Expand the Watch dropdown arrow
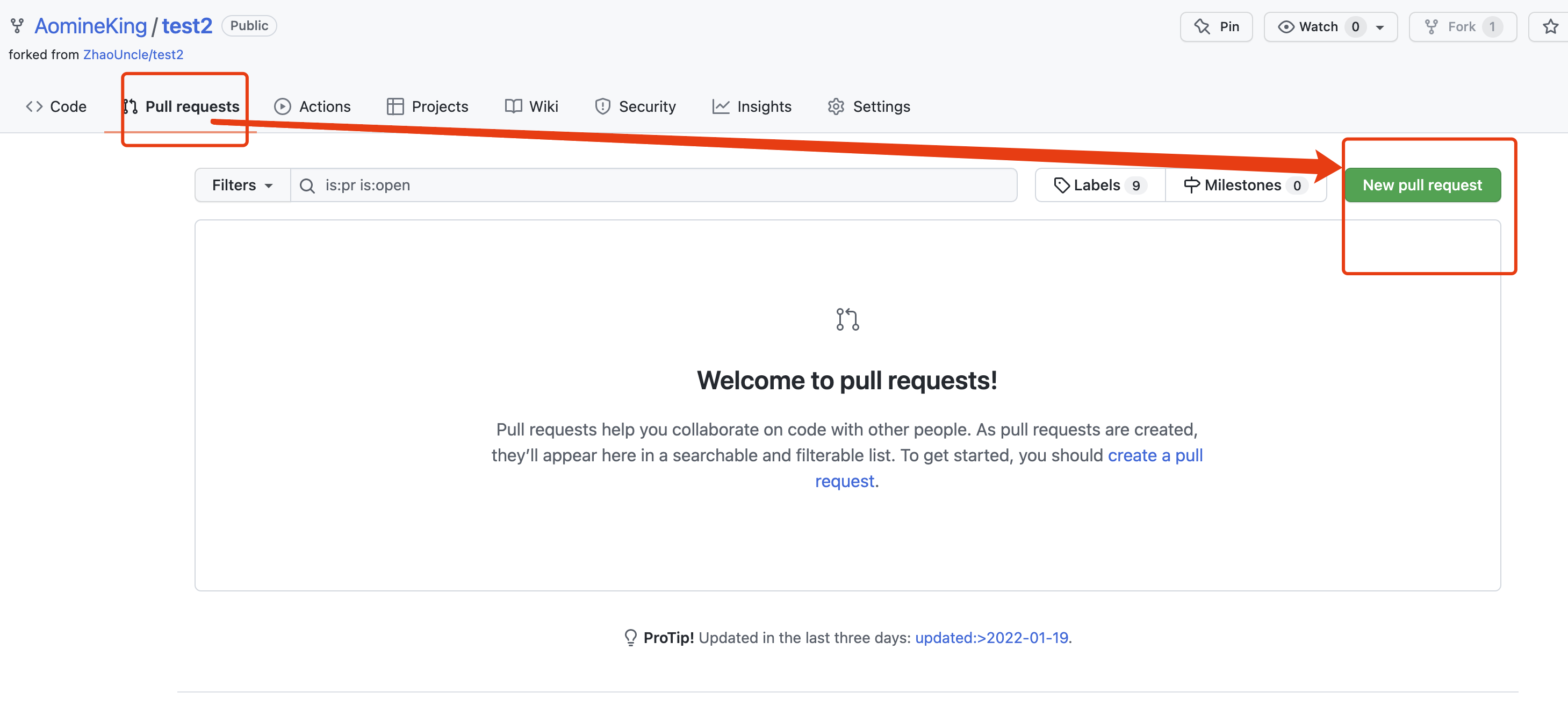The image size is (1568, 728). pyautogui.click(x=1380, y=27)
